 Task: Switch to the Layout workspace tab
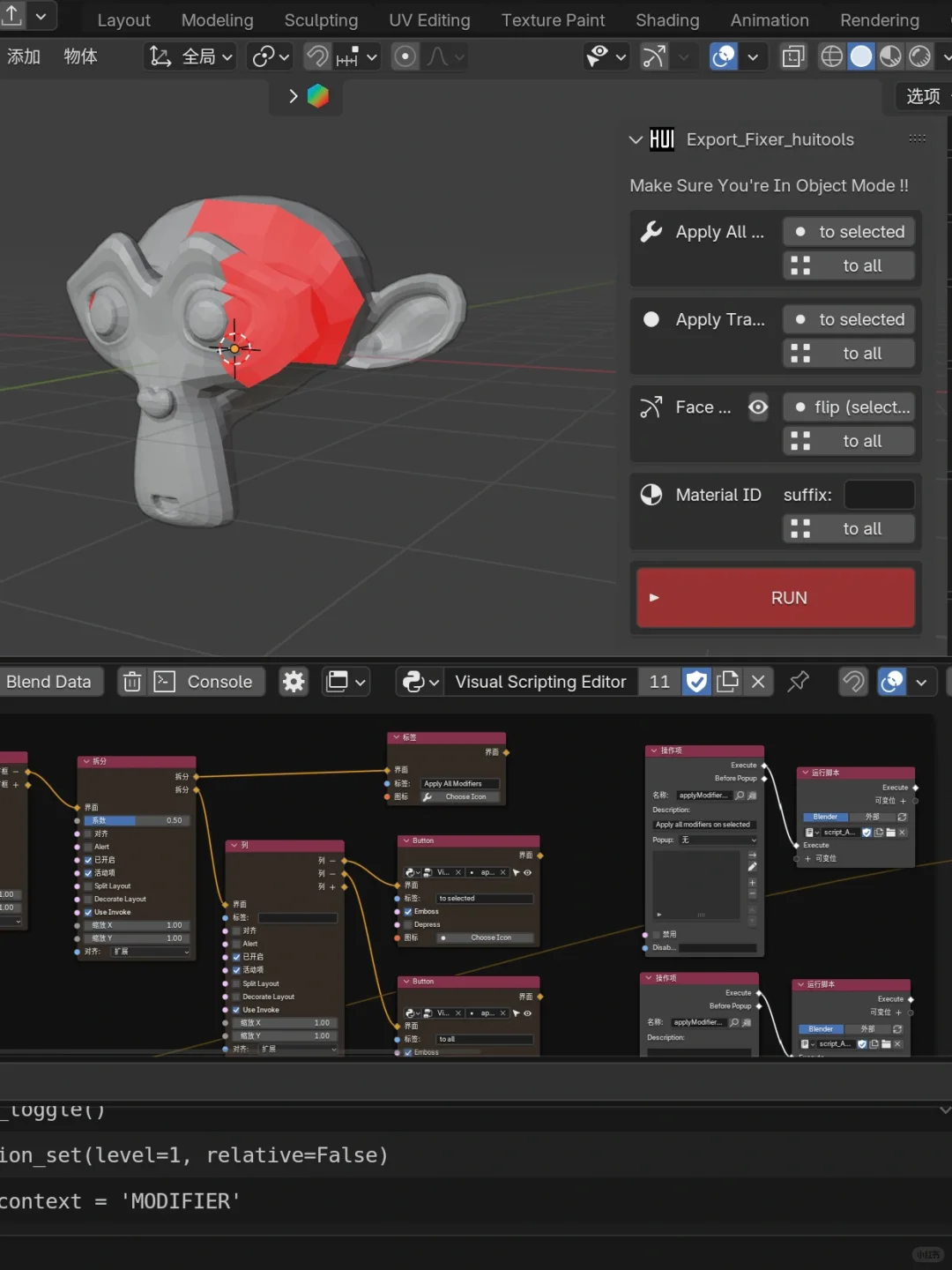tap(123, 19)
